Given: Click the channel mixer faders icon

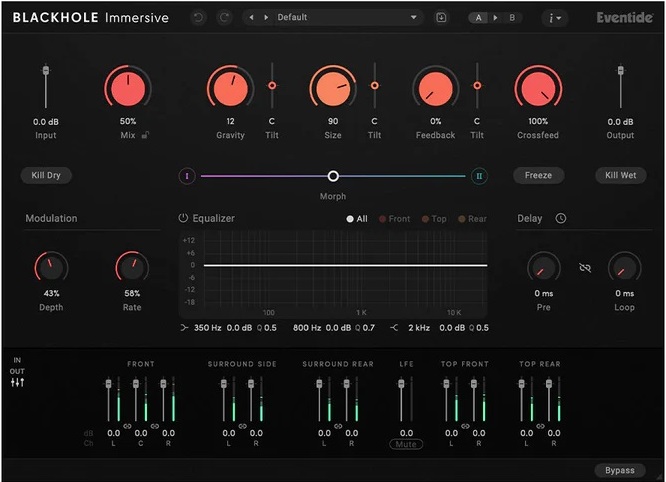Looking at the screenshot, I should click(x=17, y=383).
